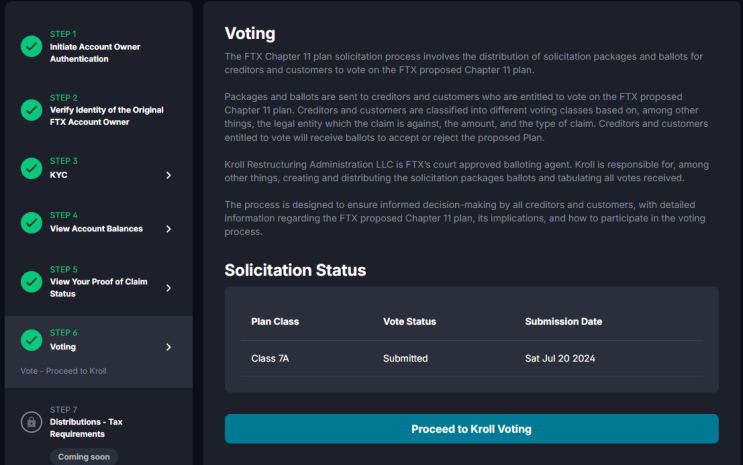Open Verify Identity of Original FTX Account Owner
The width and height of the screenshot is (743, 465).
coord(106,116)
